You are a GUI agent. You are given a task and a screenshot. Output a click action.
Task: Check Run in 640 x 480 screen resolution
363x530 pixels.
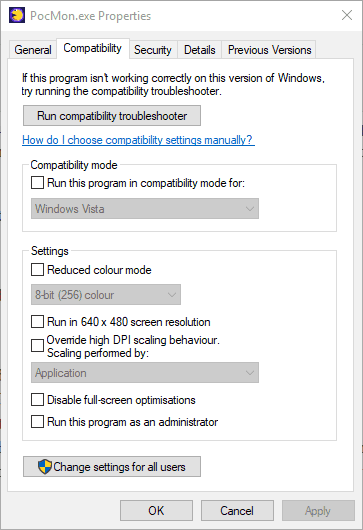pos(38,321)
